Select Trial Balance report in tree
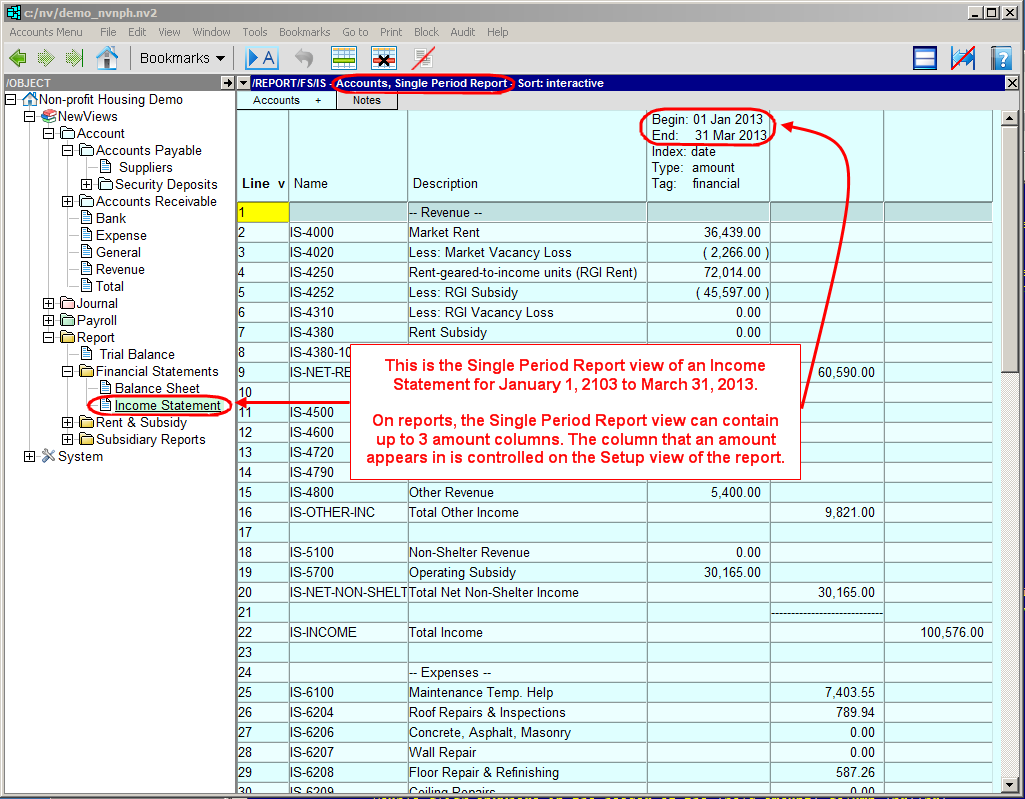The height and width of the screenshot is (799, 1025). click(x=137, y=355)
